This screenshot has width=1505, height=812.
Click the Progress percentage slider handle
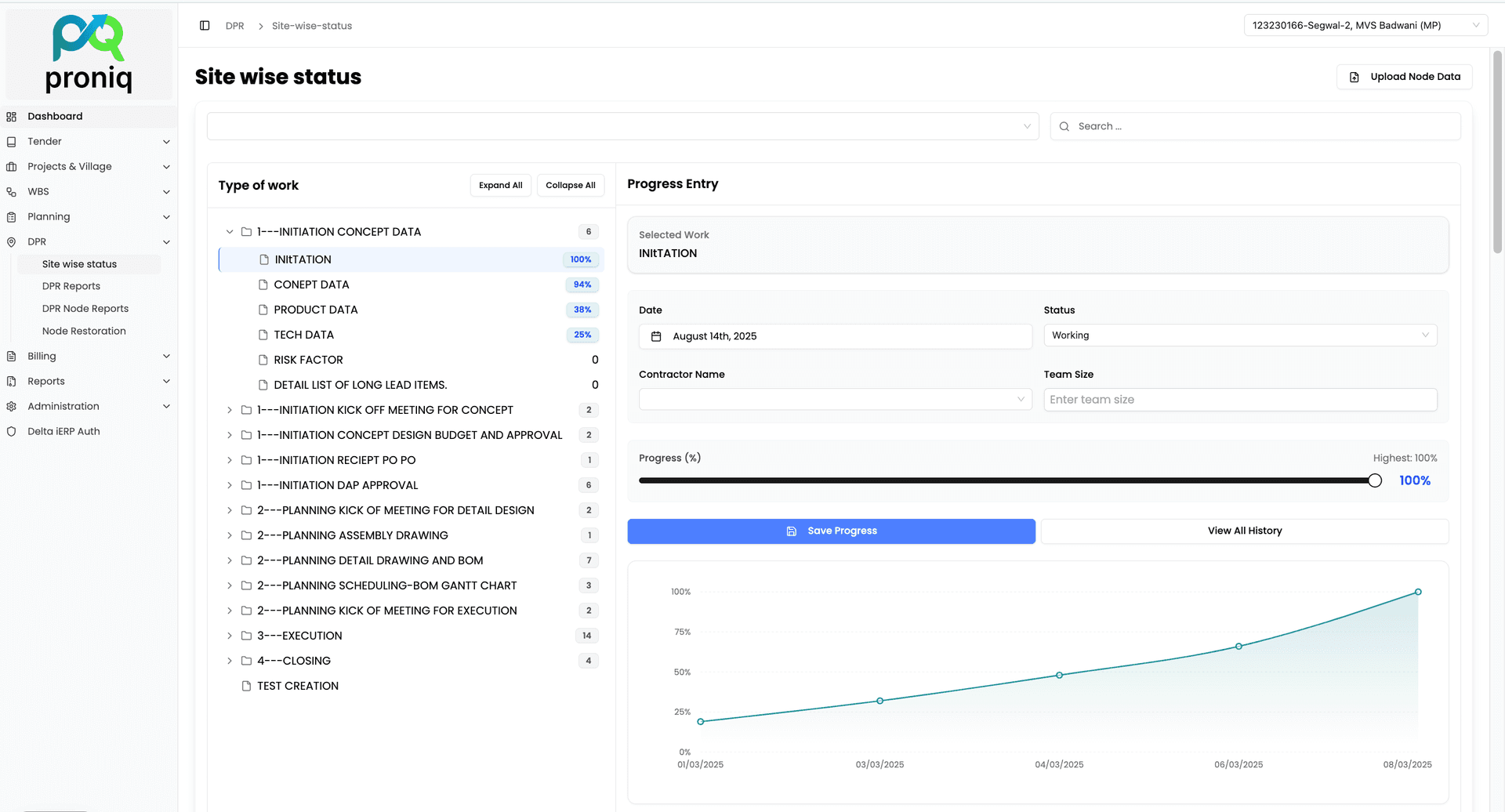1375,481
